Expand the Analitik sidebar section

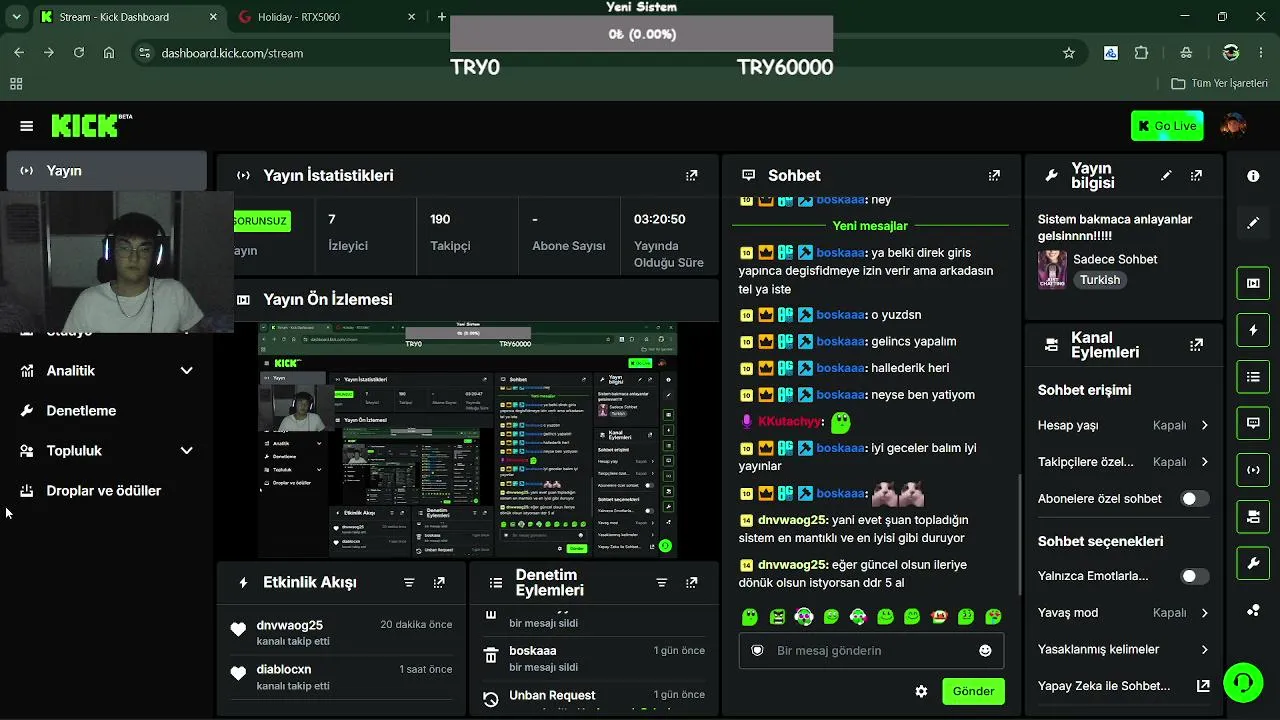(106, 371)
